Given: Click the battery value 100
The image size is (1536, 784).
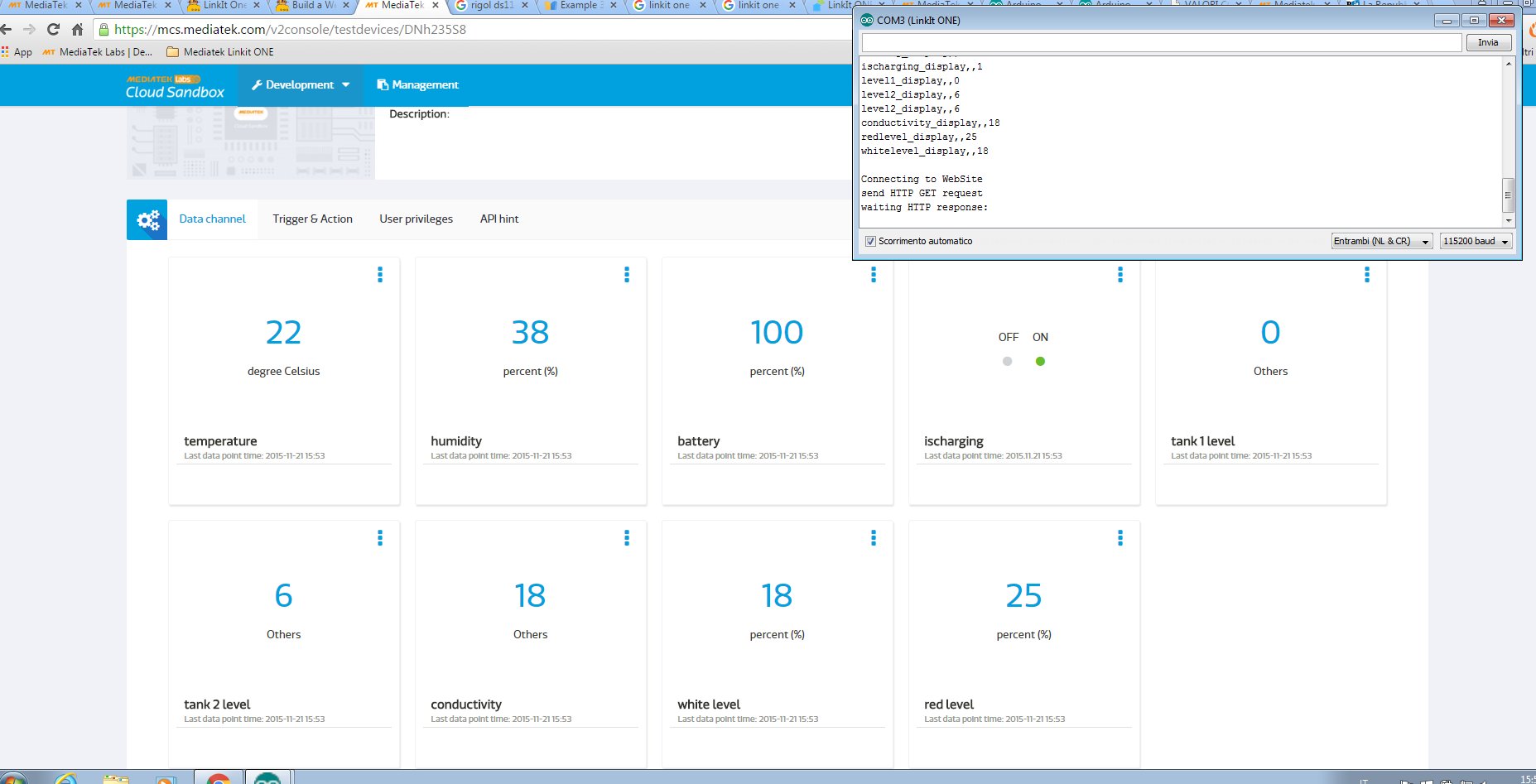Looking at the screenshot, I should [x=777, y=333].
